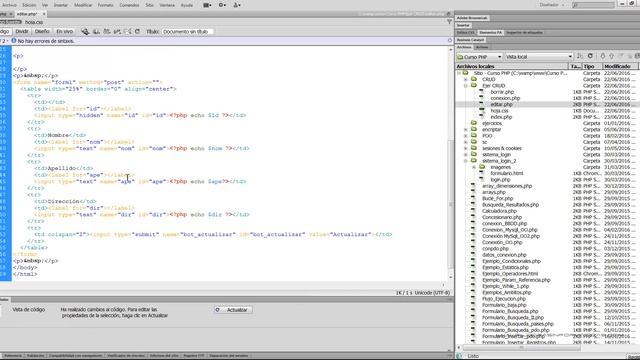Click the search field at top right
The width and height of the screenshot is (640, 360).
[x=593, y=5]
